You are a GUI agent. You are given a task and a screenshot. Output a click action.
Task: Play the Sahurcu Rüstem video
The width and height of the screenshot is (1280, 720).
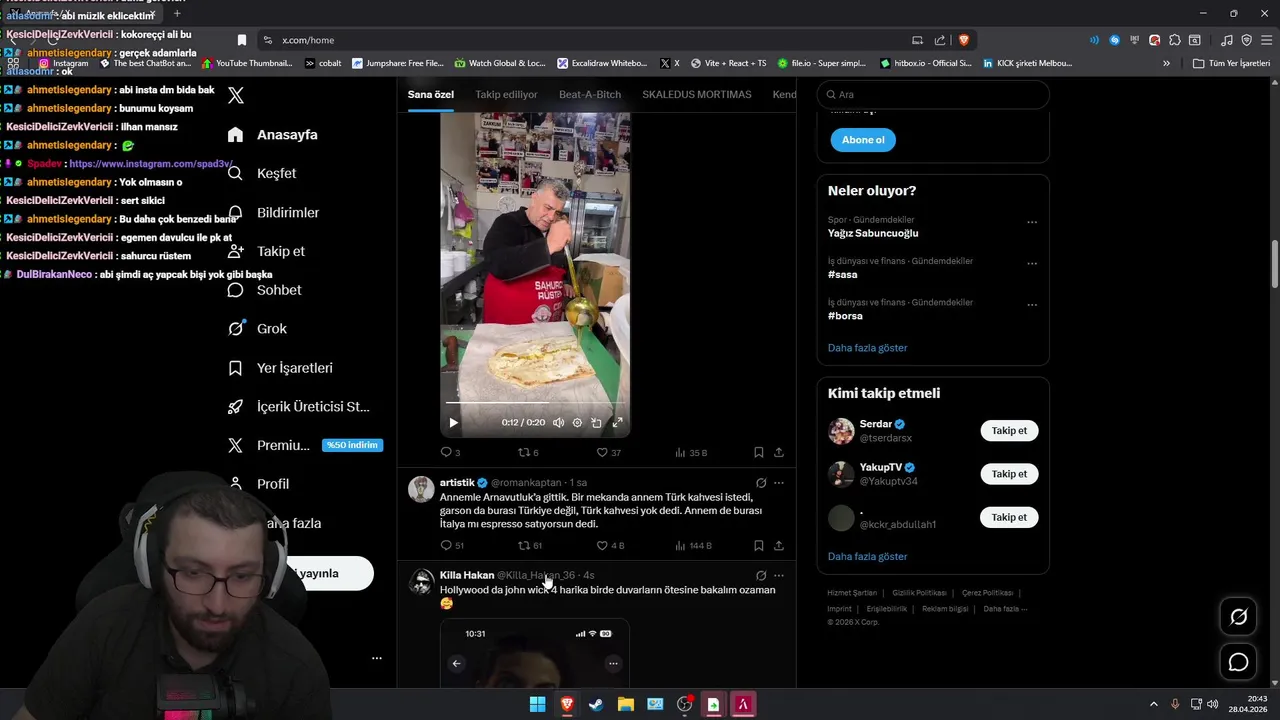point(453,423)
